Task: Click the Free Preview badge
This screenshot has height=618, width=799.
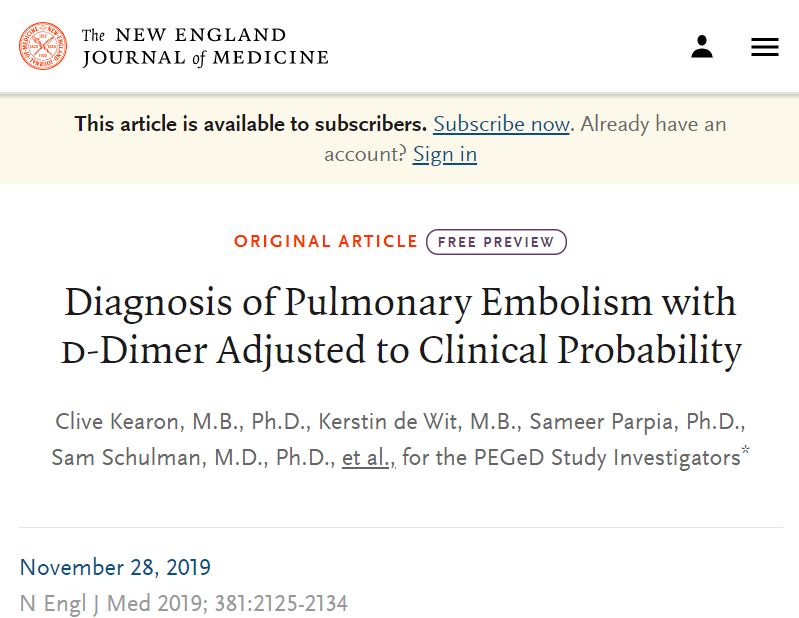Action: point(496,242)
